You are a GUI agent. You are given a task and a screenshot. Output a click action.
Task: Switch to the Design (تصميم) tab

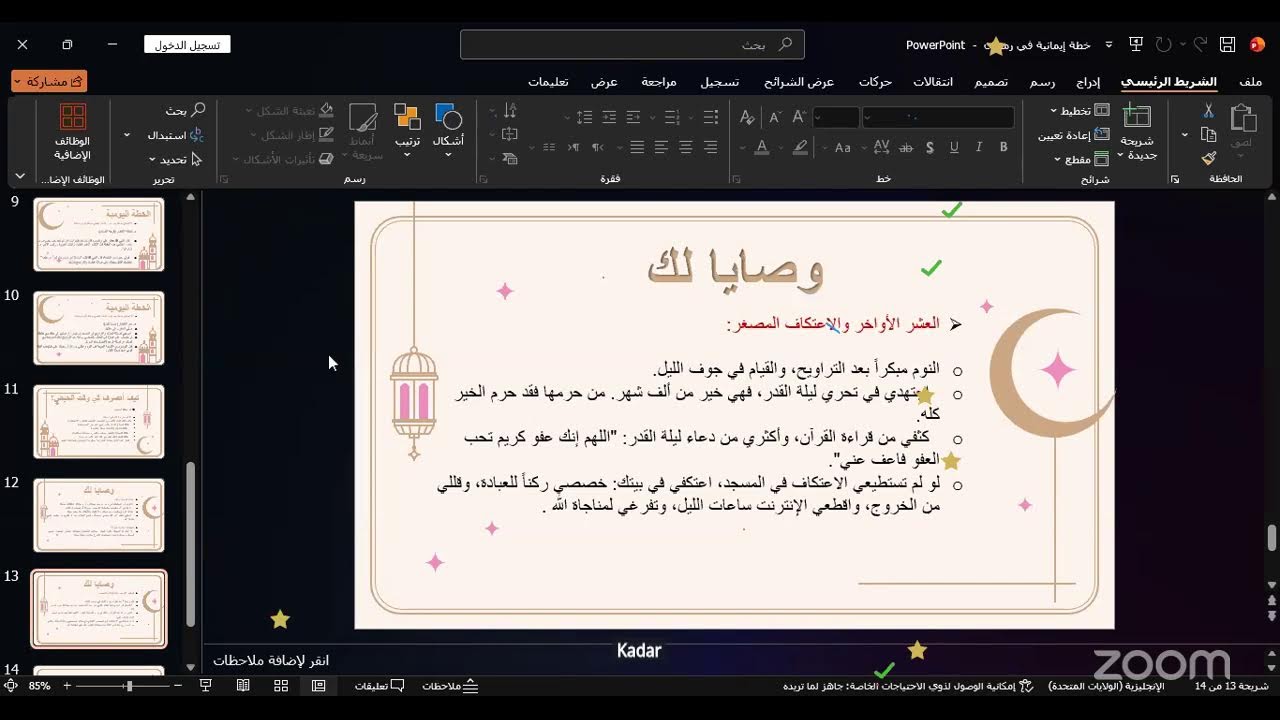[x=991, y=82]
